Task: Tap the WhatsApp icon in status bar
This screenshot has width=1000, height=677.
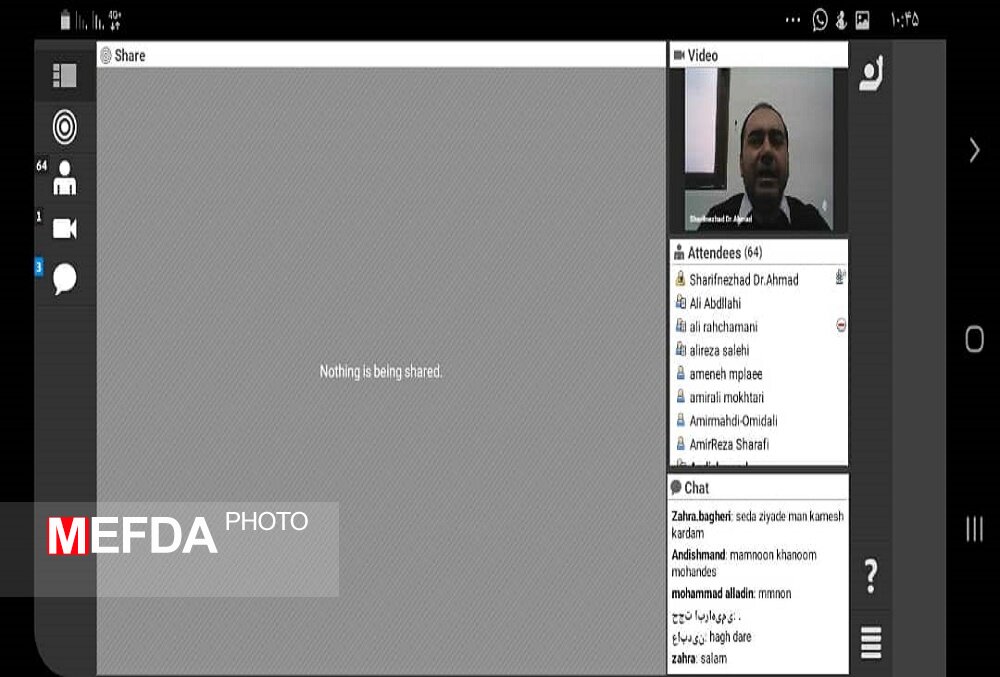Action: pos(820,20)
